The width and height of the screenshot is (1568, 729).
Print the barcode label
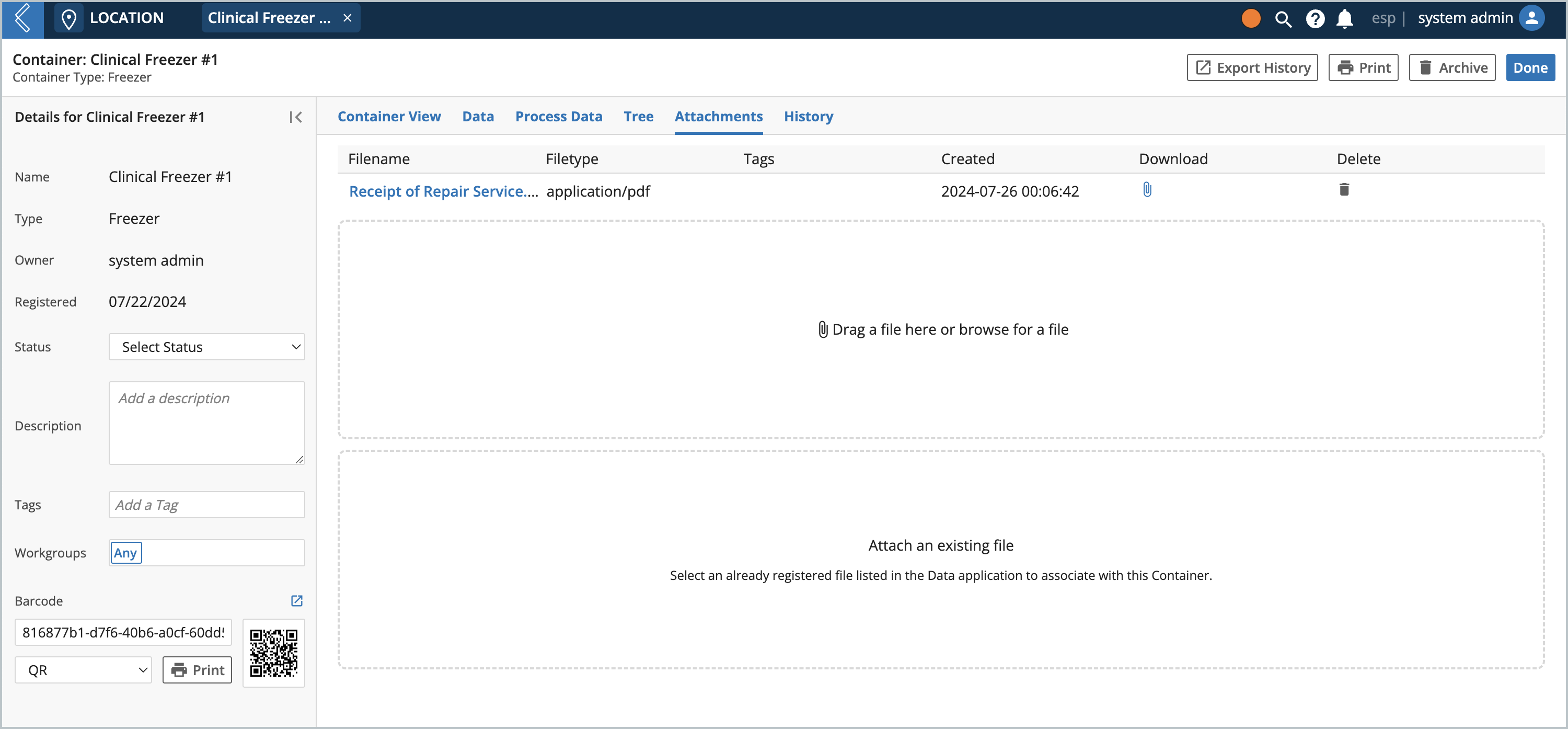(197, 670)
